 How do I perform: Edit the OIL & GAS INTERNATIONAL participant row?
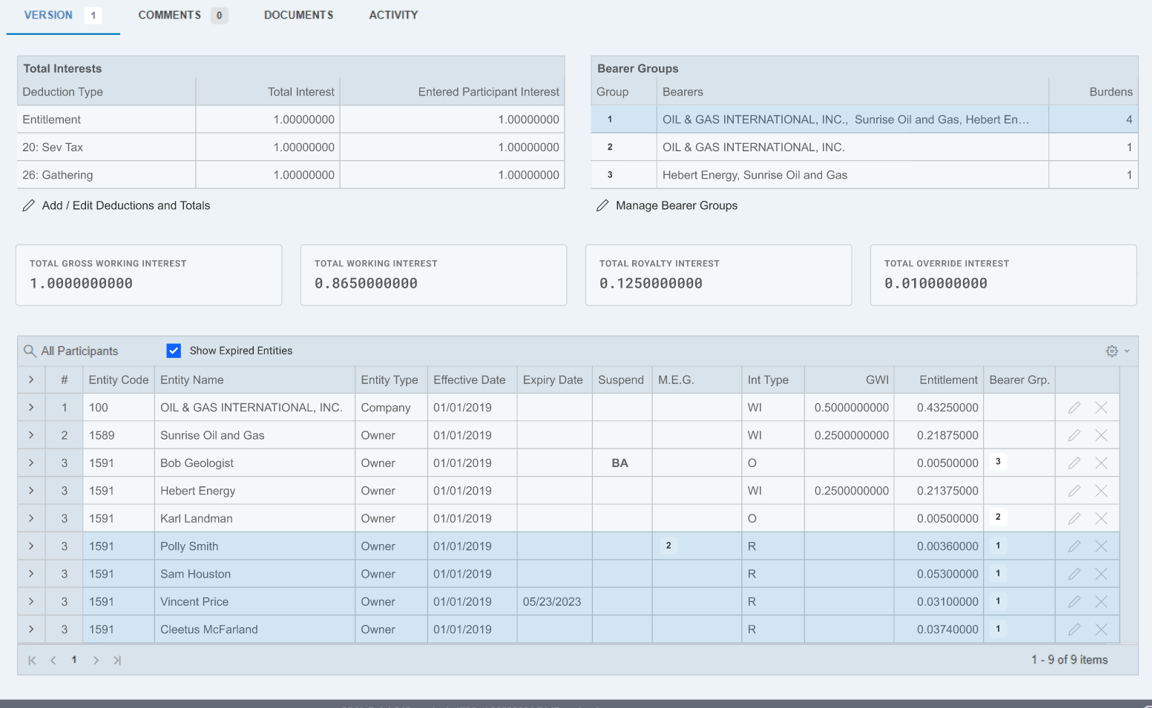click(1074, 408)
